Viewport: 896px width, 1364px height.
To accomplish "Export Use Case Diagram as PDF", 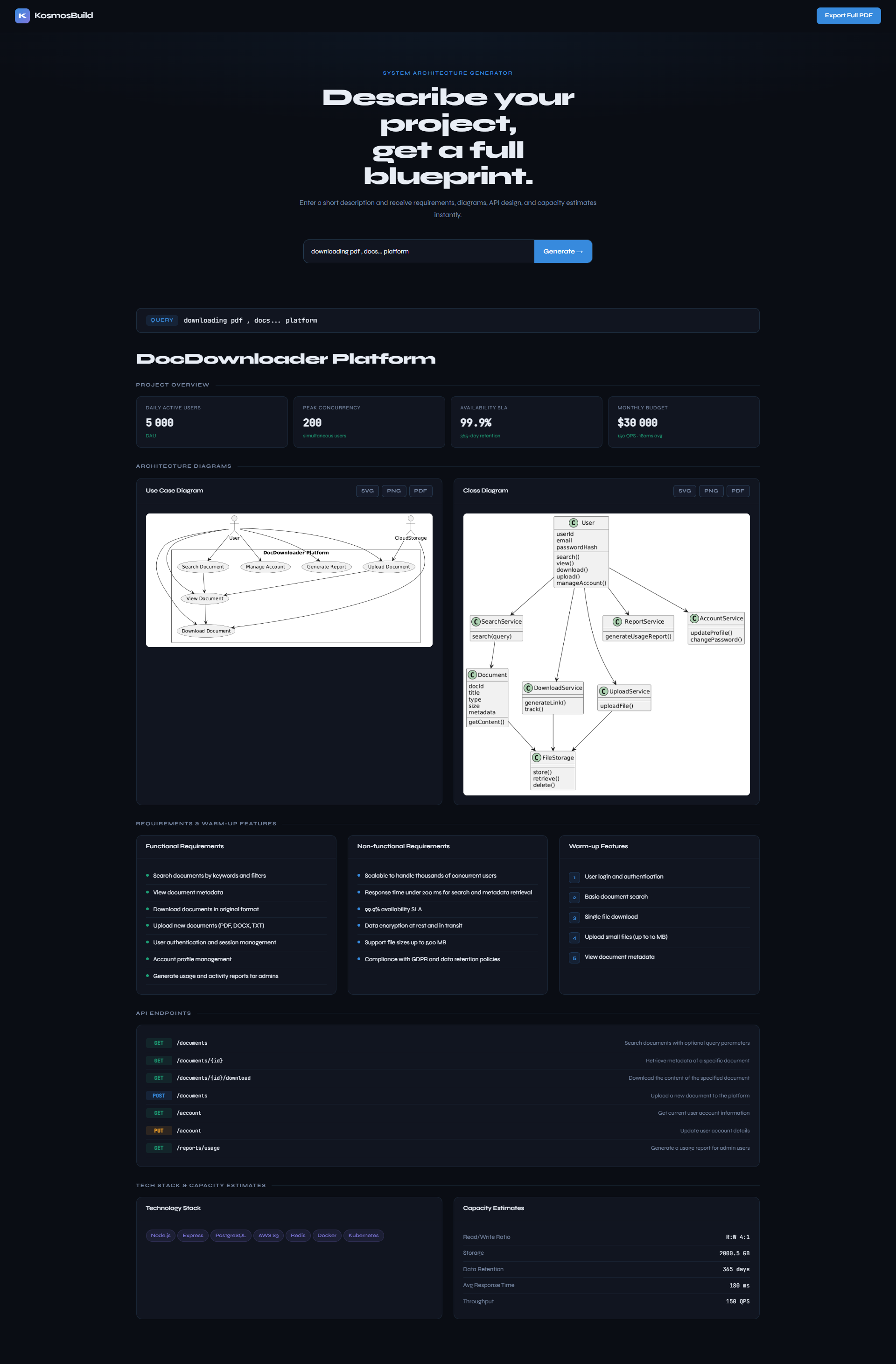I will point(420,491).
